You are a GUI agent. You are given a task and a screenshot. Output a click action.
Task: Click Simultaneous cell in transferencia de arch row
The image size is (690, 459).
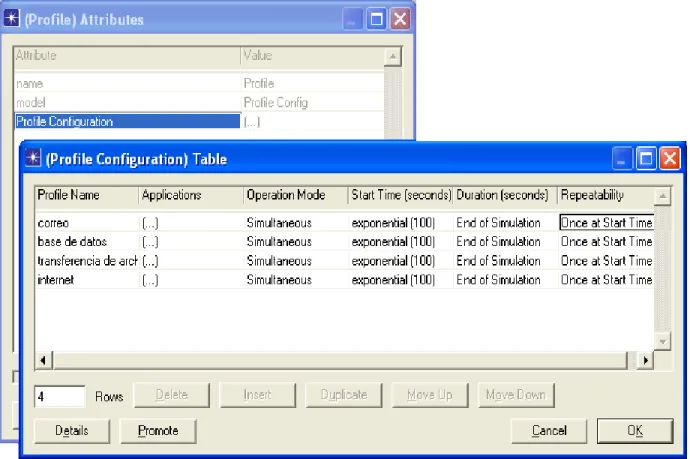296,261
